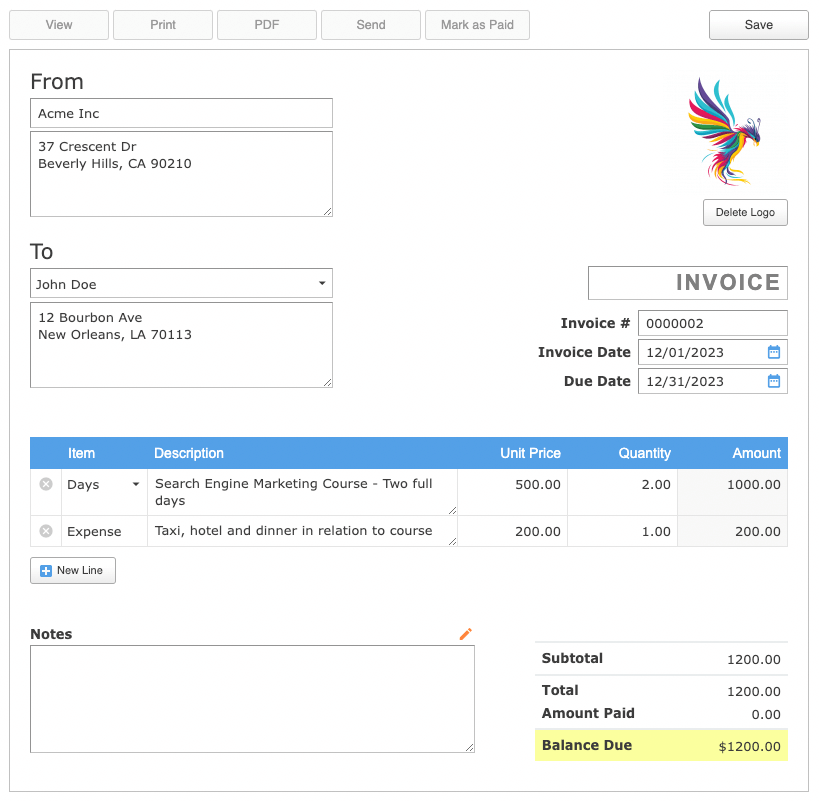Click the From address box with Crescent Dr

point(181,174)
